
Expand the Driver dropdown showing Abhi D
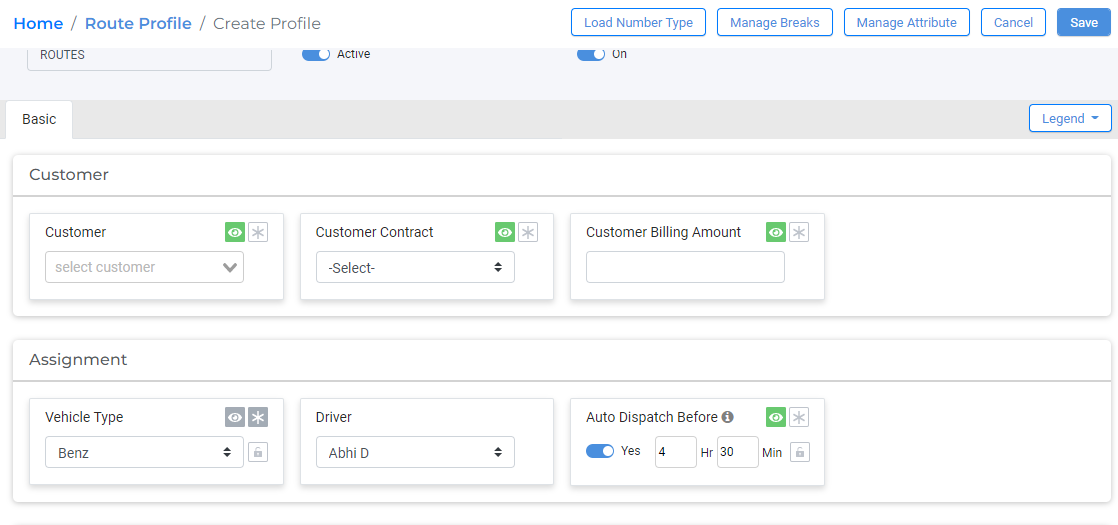(415, 452)
